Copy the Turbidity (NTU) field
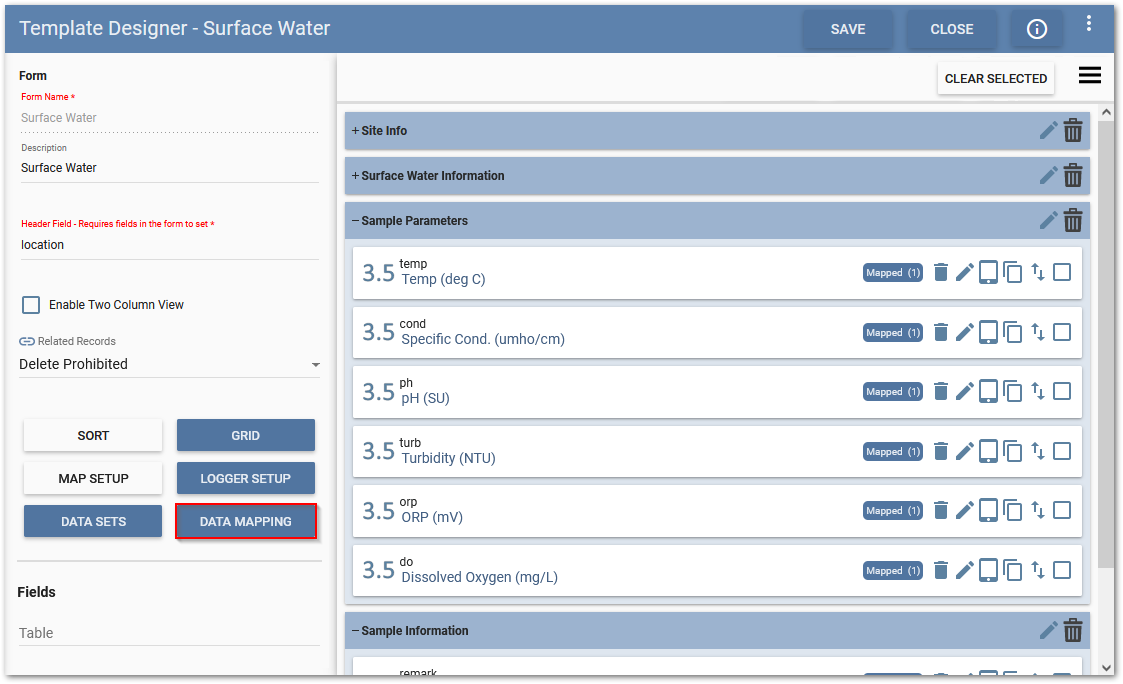Image resolution: width=1123 pixels, height=684 pixels. (x=1013, y=451)
